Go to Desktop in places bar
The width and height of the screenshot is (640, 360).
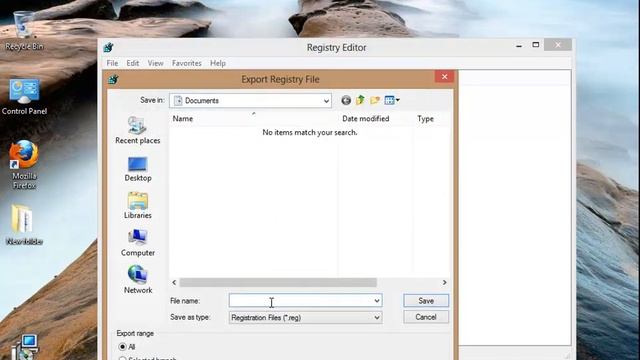coord(138,169)
